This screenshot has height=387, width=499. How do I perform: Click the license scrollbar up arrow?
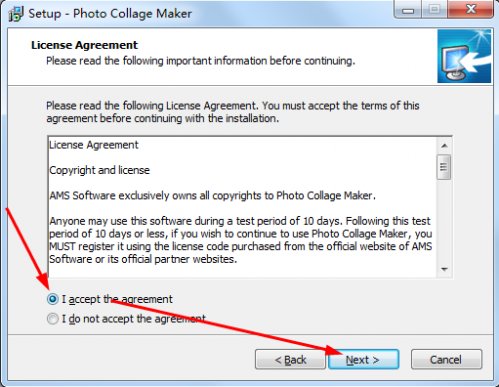click(x=444, y=146)
